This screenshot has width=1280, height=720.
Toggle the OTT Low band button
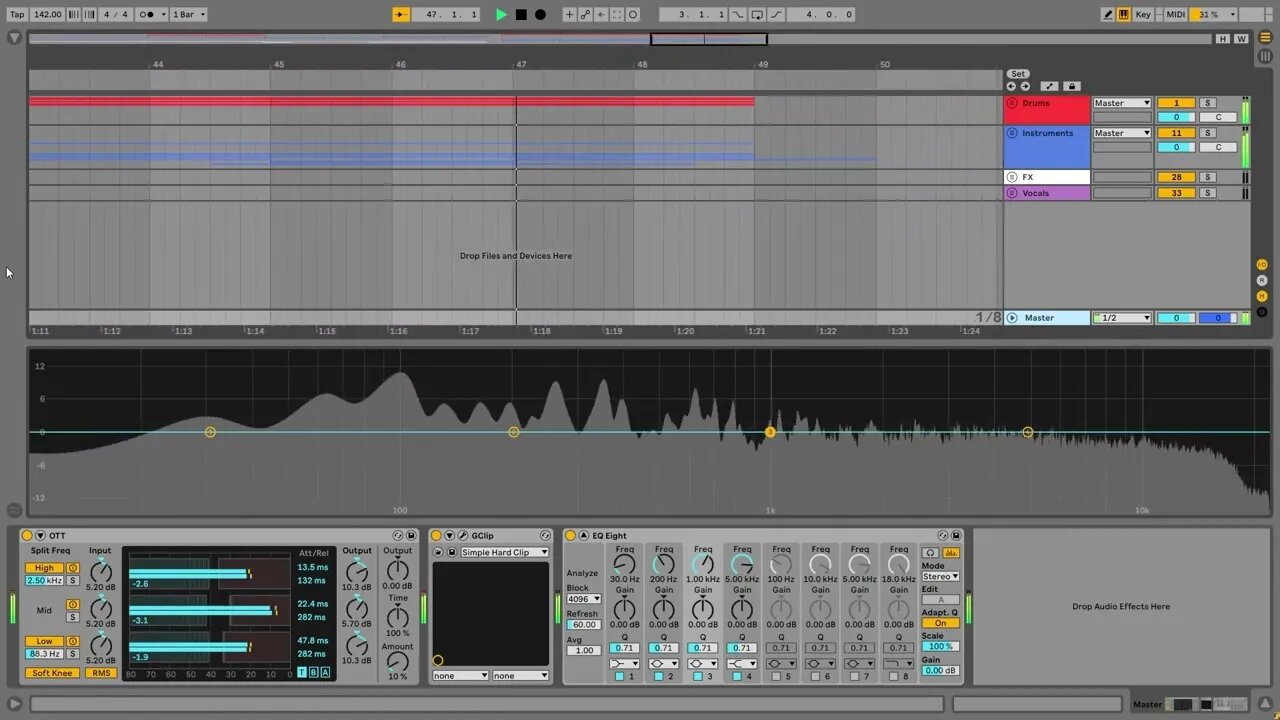tap(44, 641)
